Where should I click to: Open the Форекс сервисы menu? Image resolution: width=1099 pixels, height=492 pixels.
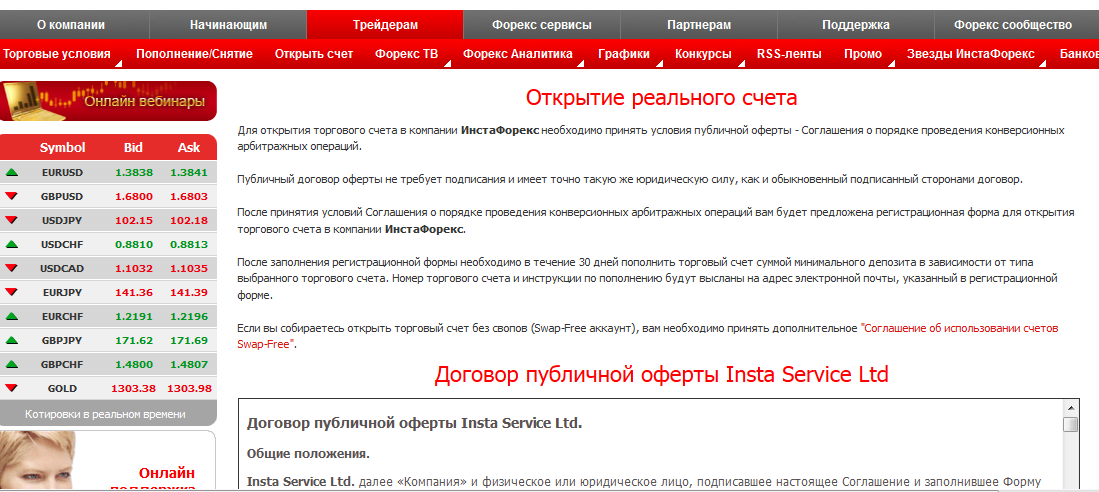point(542,25)
